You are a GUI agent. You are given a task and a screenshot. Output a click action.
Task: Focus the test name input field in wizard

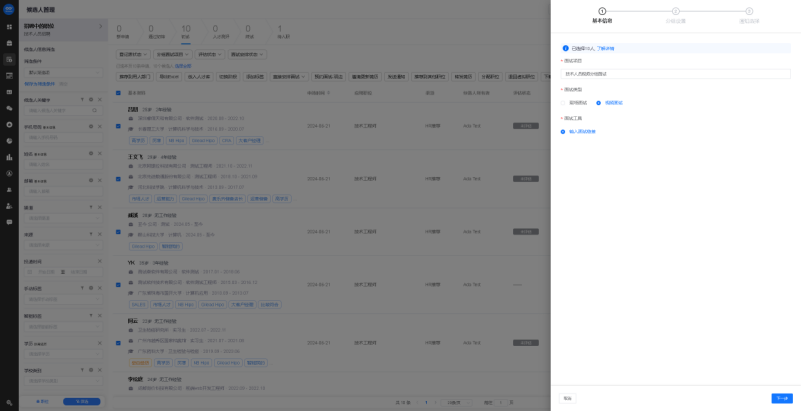point(675,74)
